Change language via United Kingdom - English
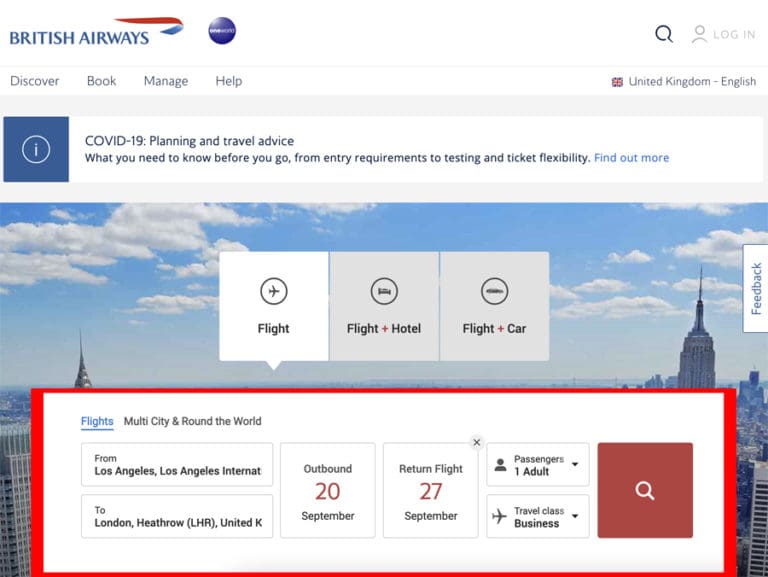The height and width of the screenshot is (577, 768). (x=692, y=81)
